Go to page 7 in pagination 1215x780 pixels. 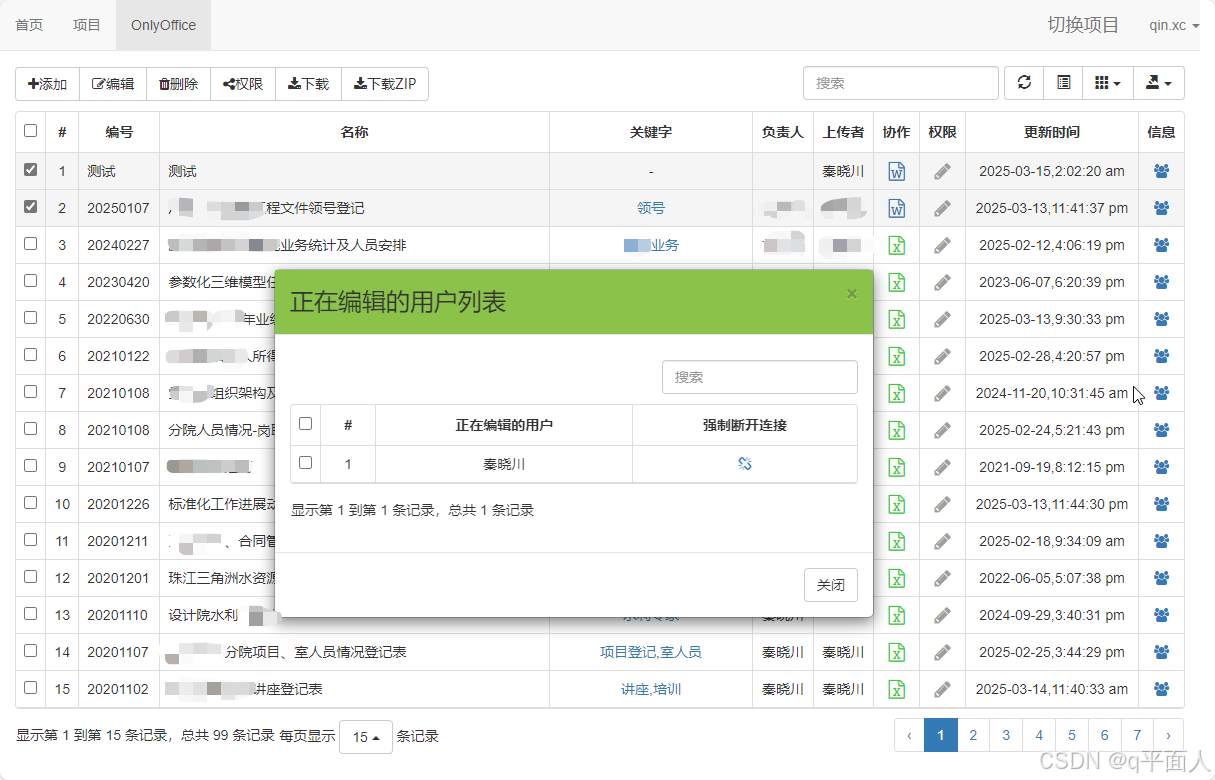pyautogui.click(x=1137, y=735)
